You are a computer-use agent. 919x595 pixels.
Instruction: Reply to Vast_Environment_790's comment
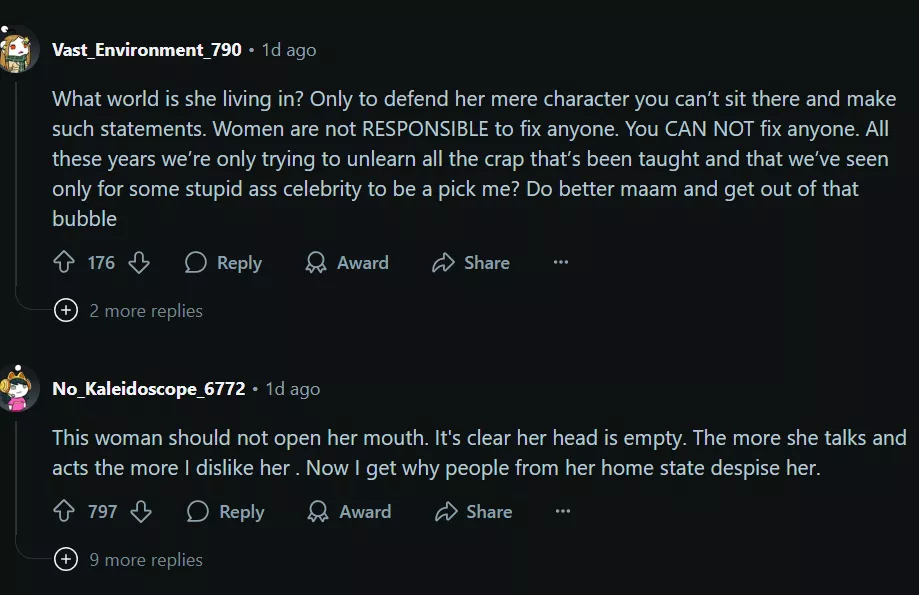[x=223, y=263]
